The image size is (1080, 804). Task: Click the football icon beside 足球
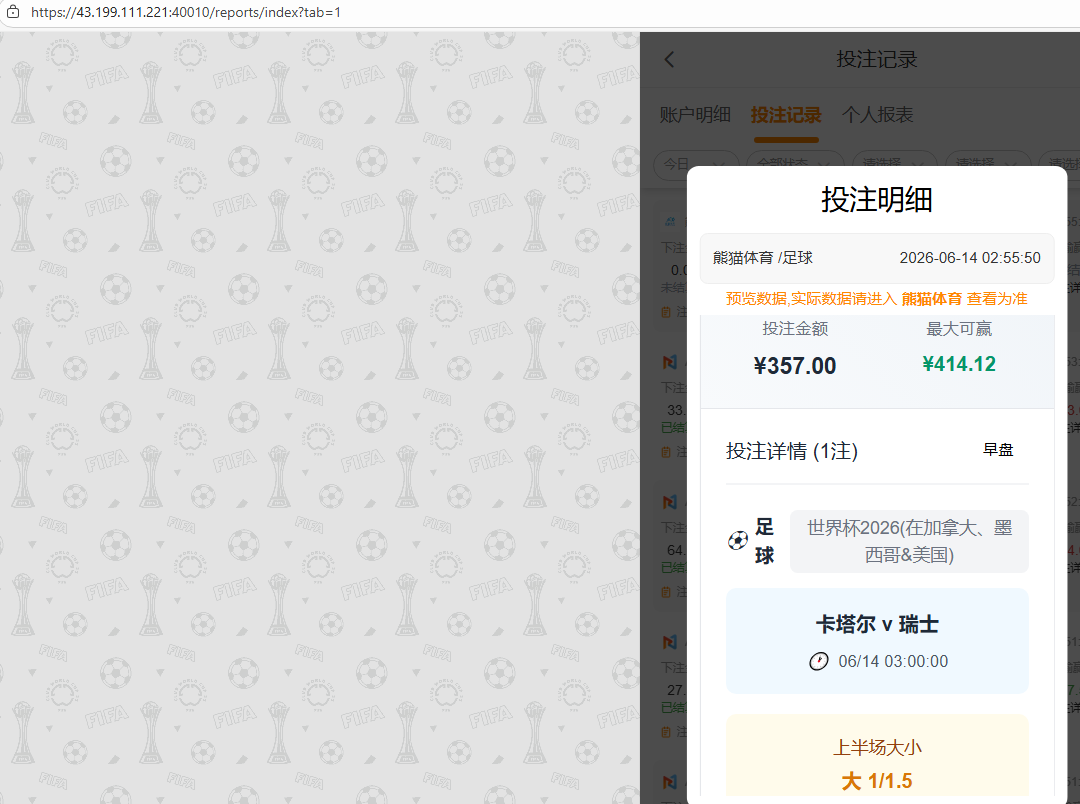pos(738,541)
